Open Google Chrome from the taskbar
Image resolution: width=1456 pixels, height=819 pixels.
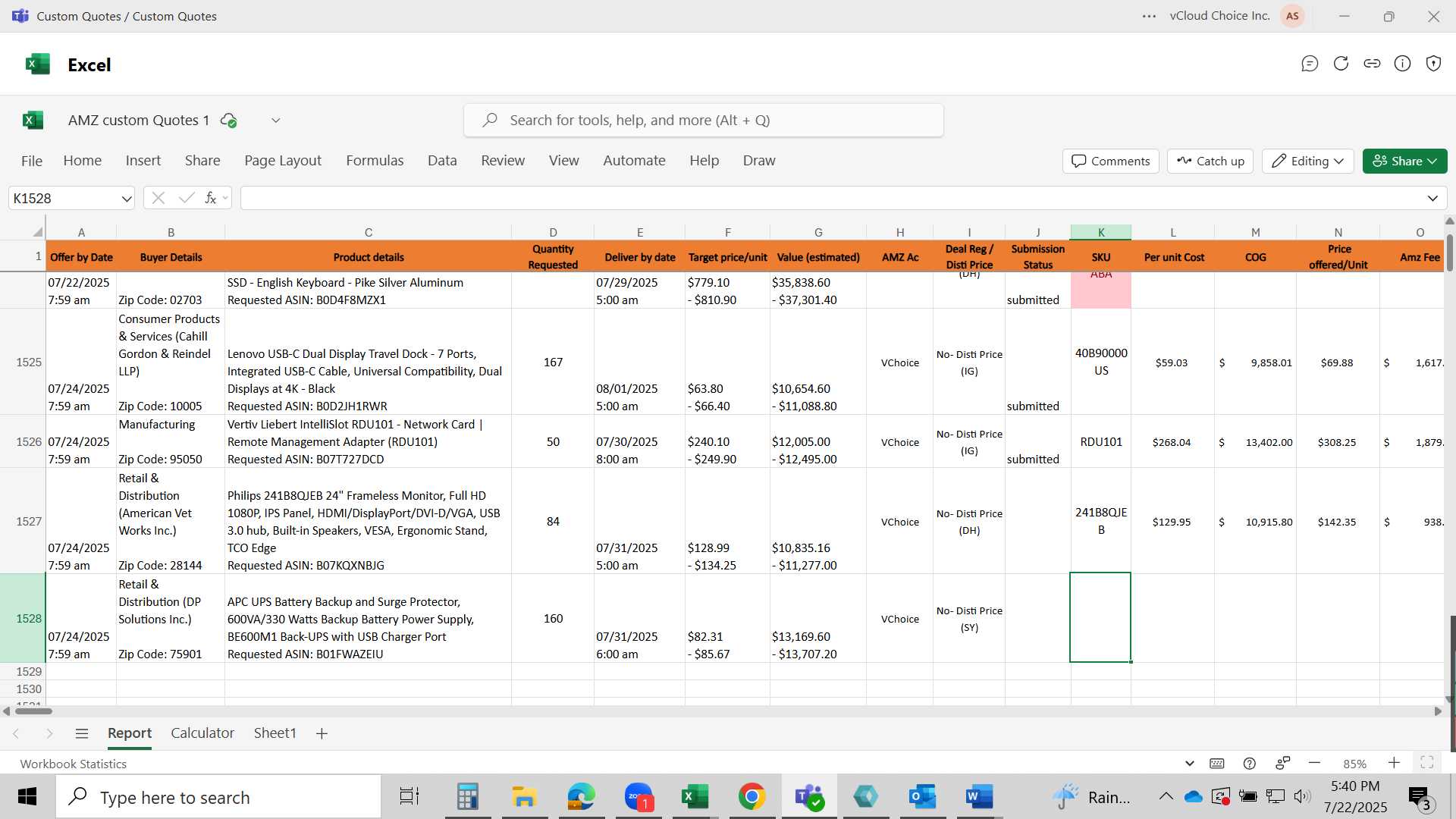(x=752, y=797)
